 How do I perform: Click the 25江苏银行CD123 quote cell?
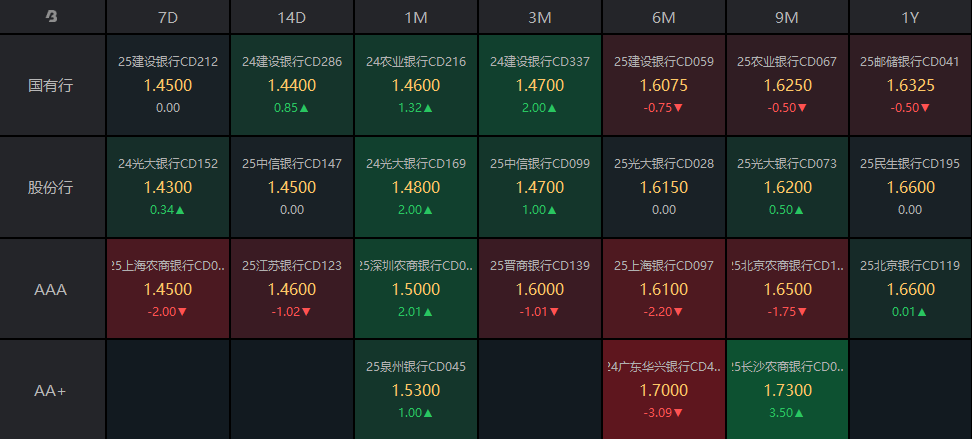click(292, 289)
